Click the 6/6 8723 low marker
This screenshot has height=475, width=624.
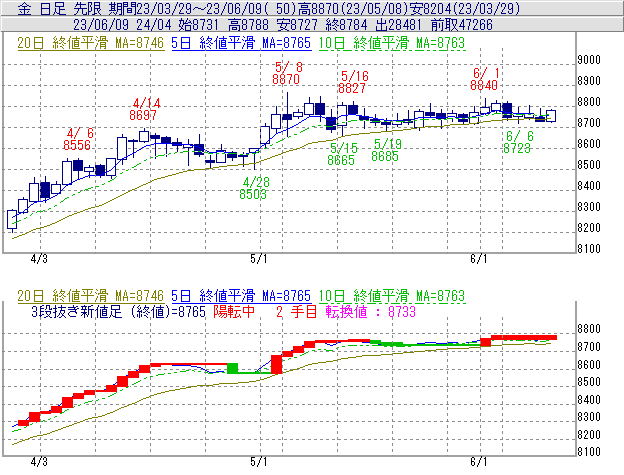click(x=518, y=142)
